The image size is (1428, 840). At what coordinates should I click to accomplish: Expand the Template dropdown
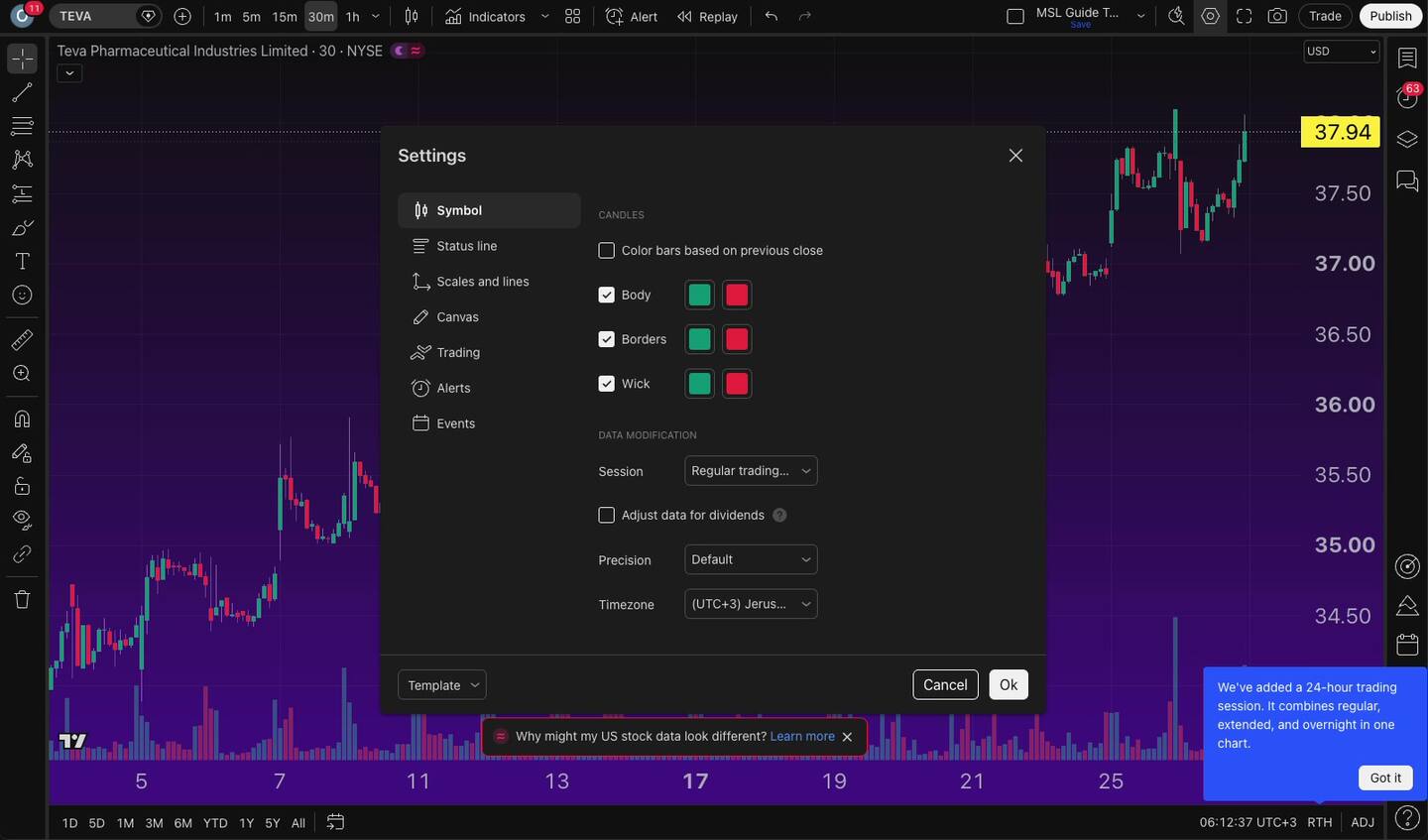442,685
